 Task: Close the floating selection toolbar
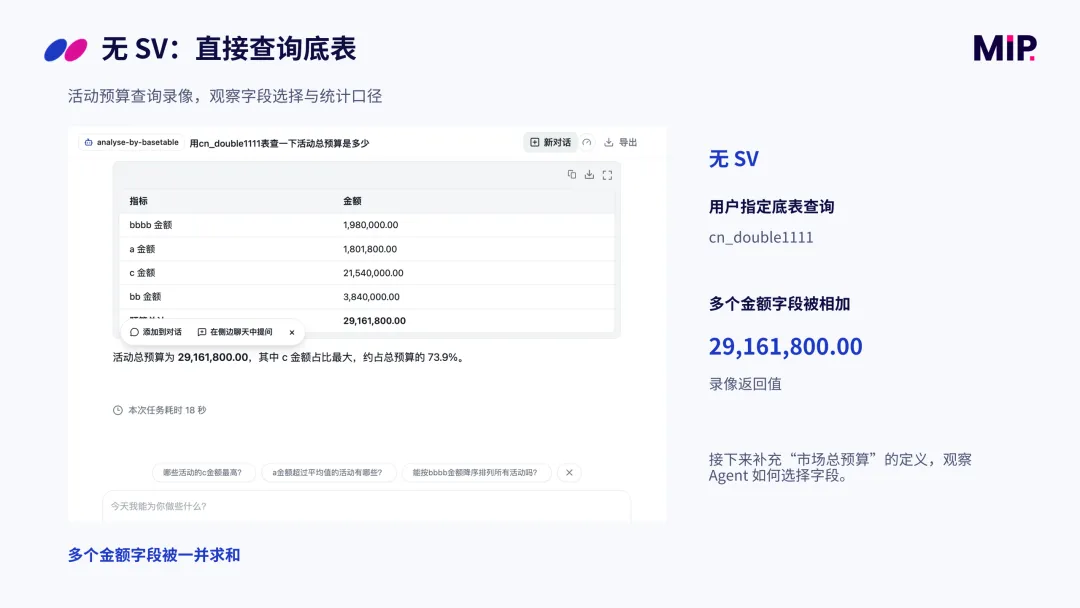click(292, 333)
